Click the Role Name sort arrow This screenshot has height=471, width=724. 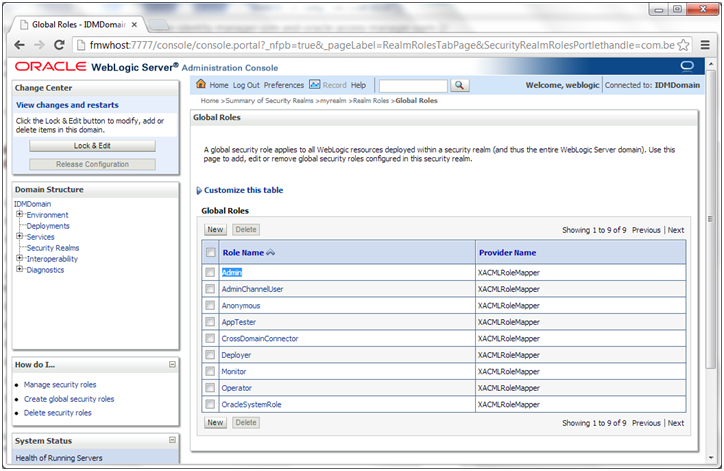[271, 252]
